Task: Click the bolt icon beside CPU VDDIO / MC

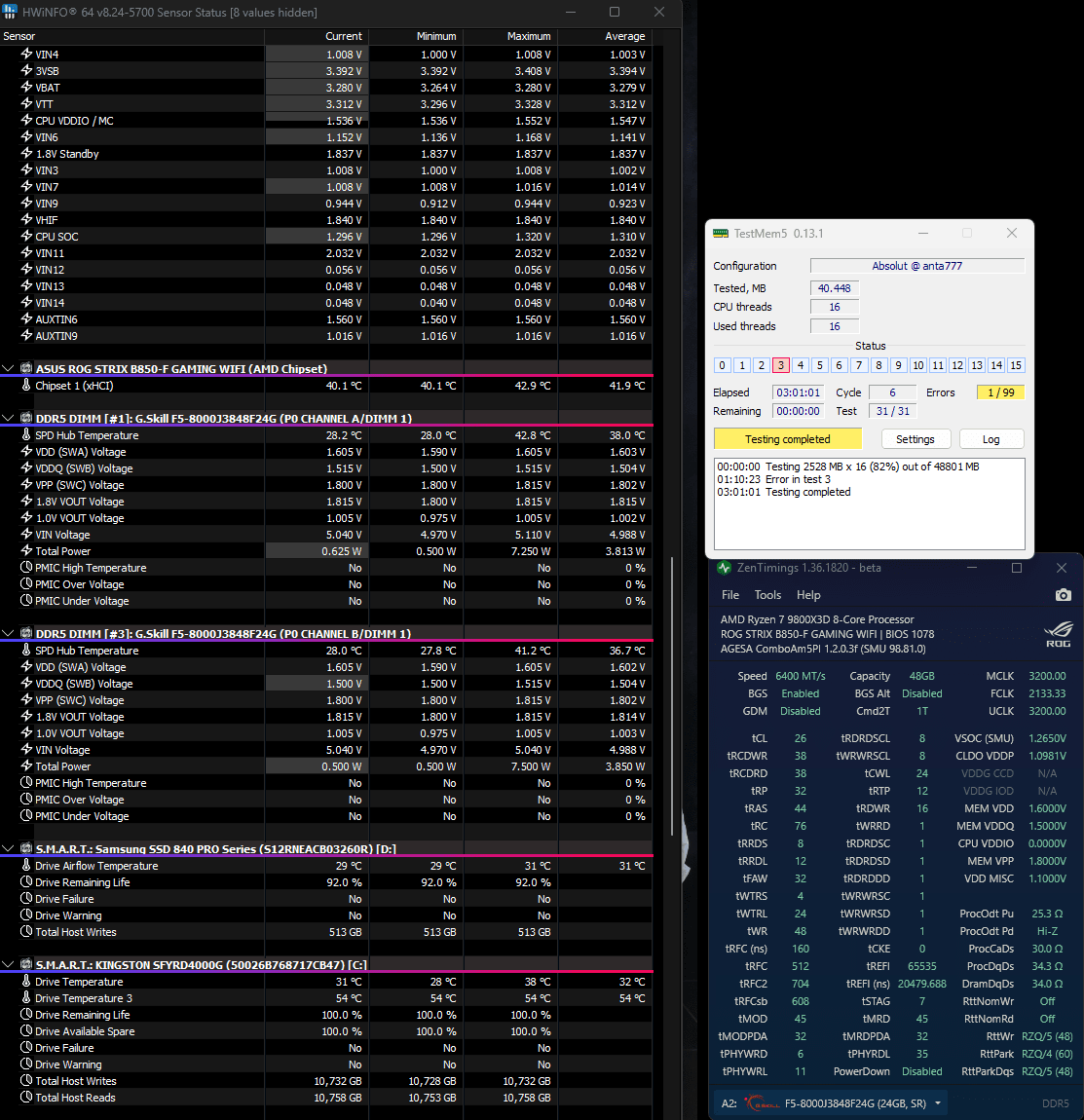Action: [26, 121]
